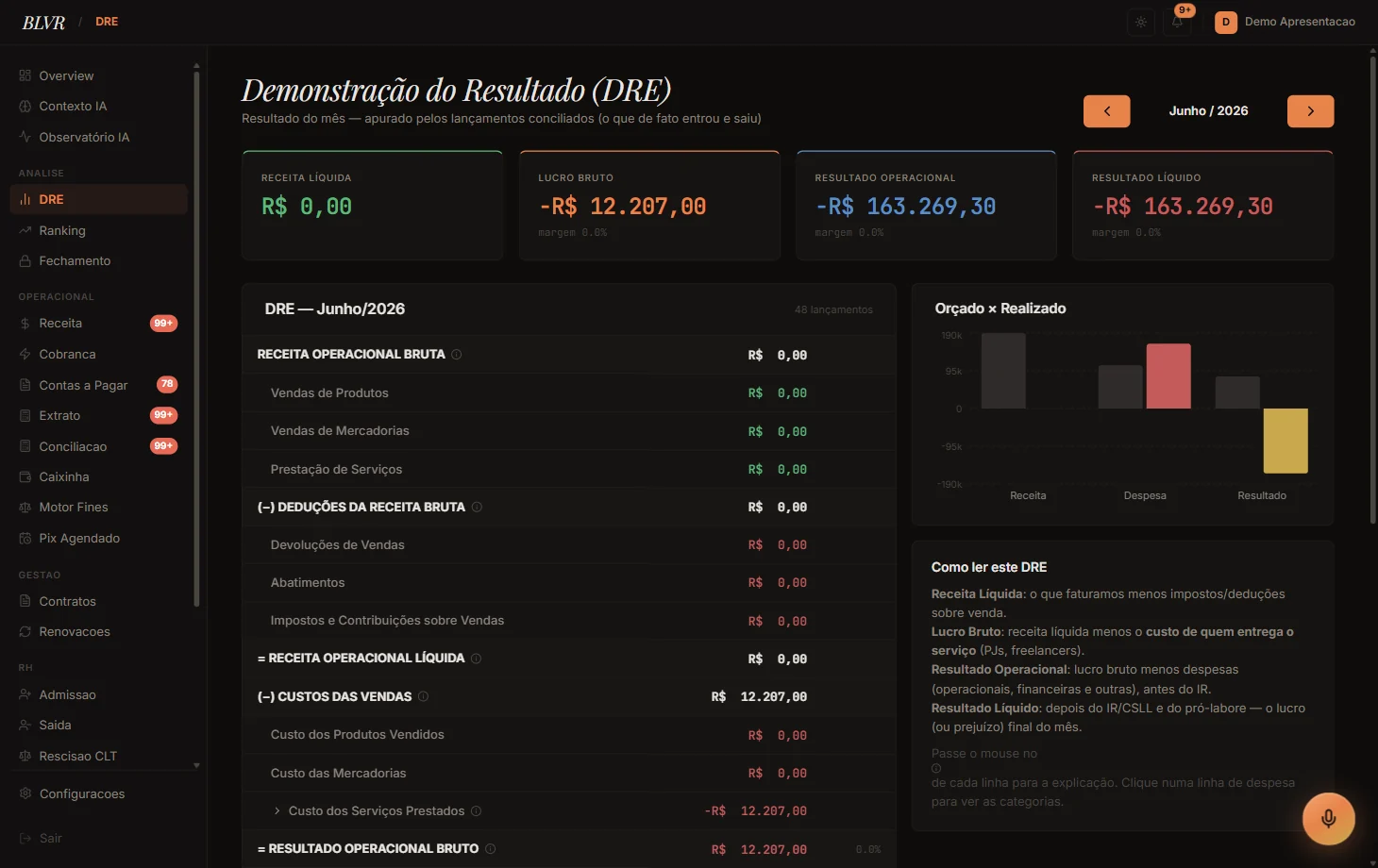This screenshot has height=868, width=1378.
Task: Click the red Despesa bar in chart
Action: pos(1168,376)
